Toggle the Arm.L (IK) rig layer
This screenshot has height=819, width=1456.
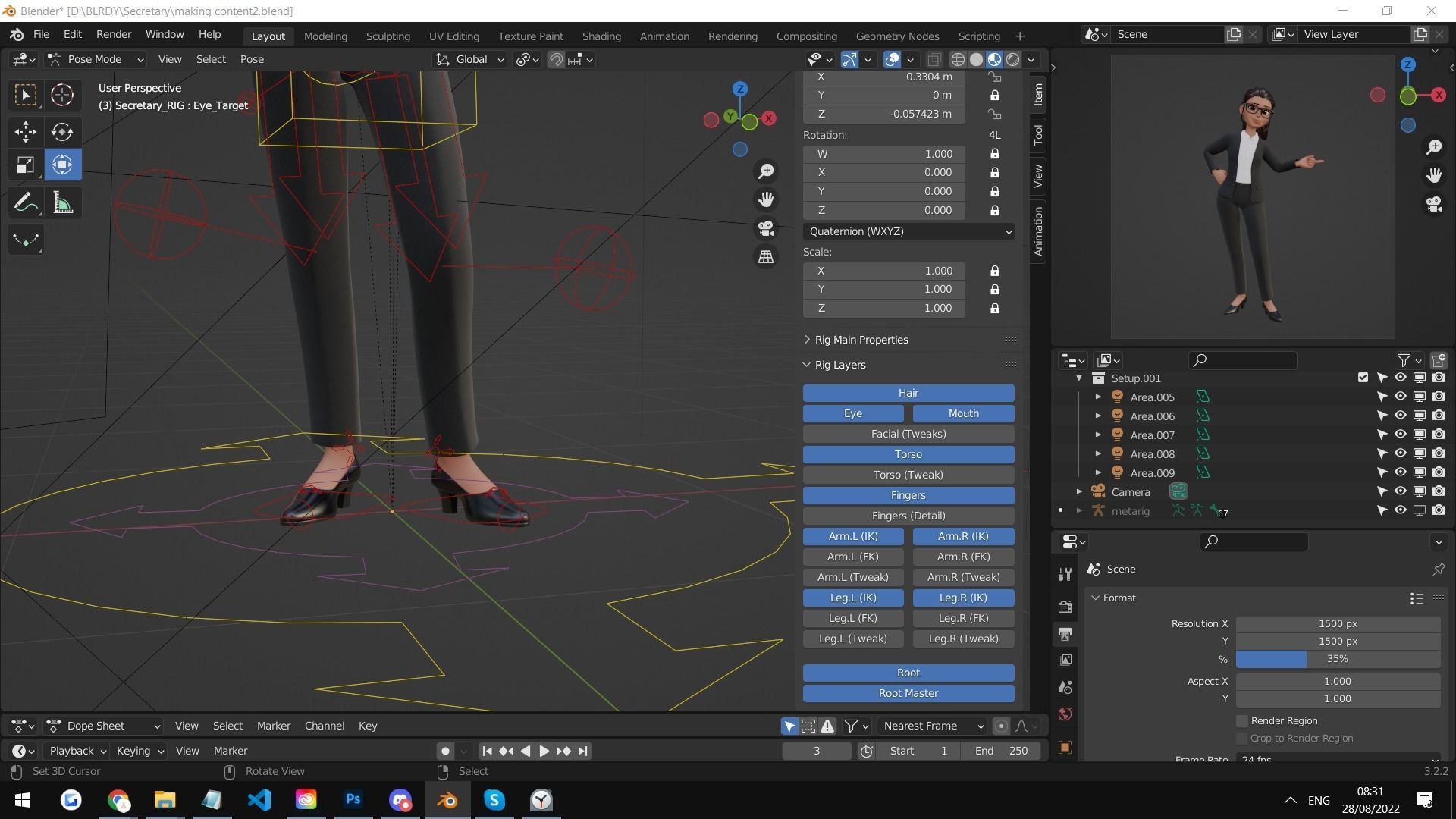click(x=853, y=536)
